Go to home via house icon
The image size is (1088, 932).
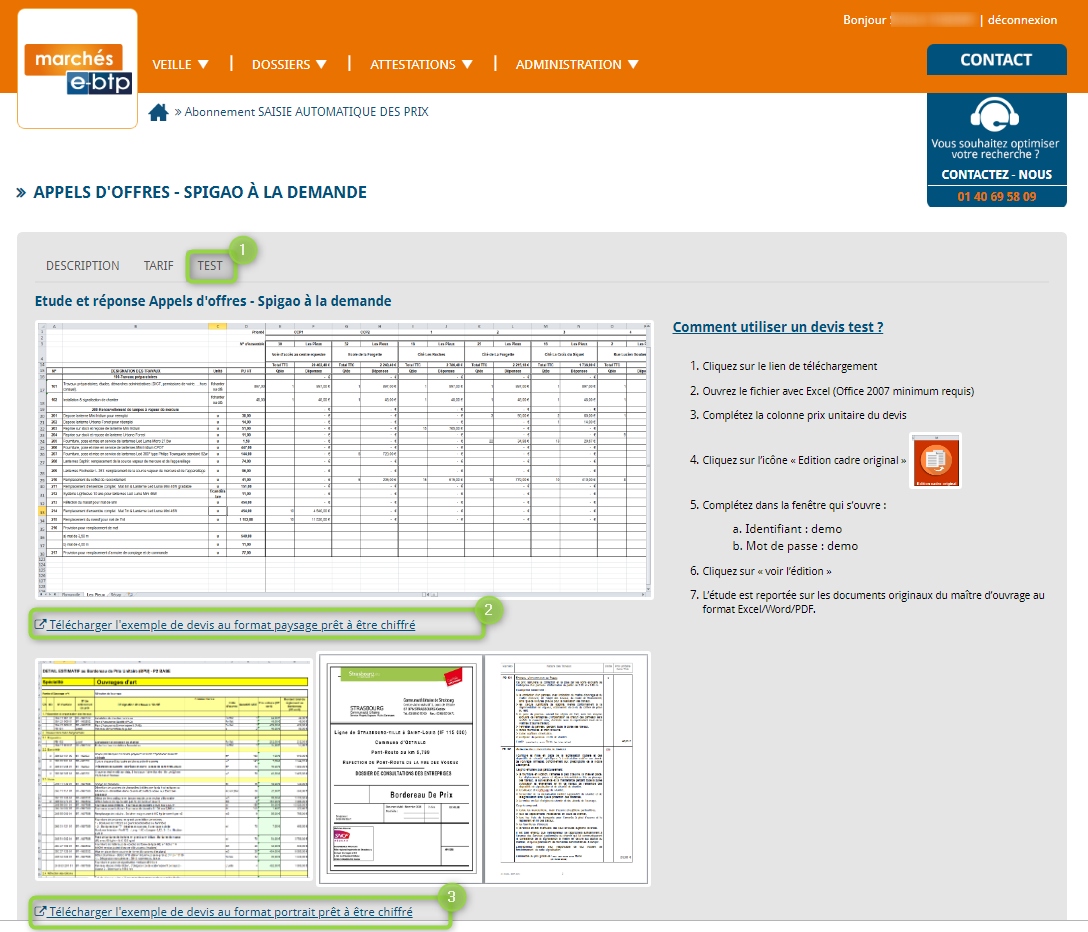[158, 112]
